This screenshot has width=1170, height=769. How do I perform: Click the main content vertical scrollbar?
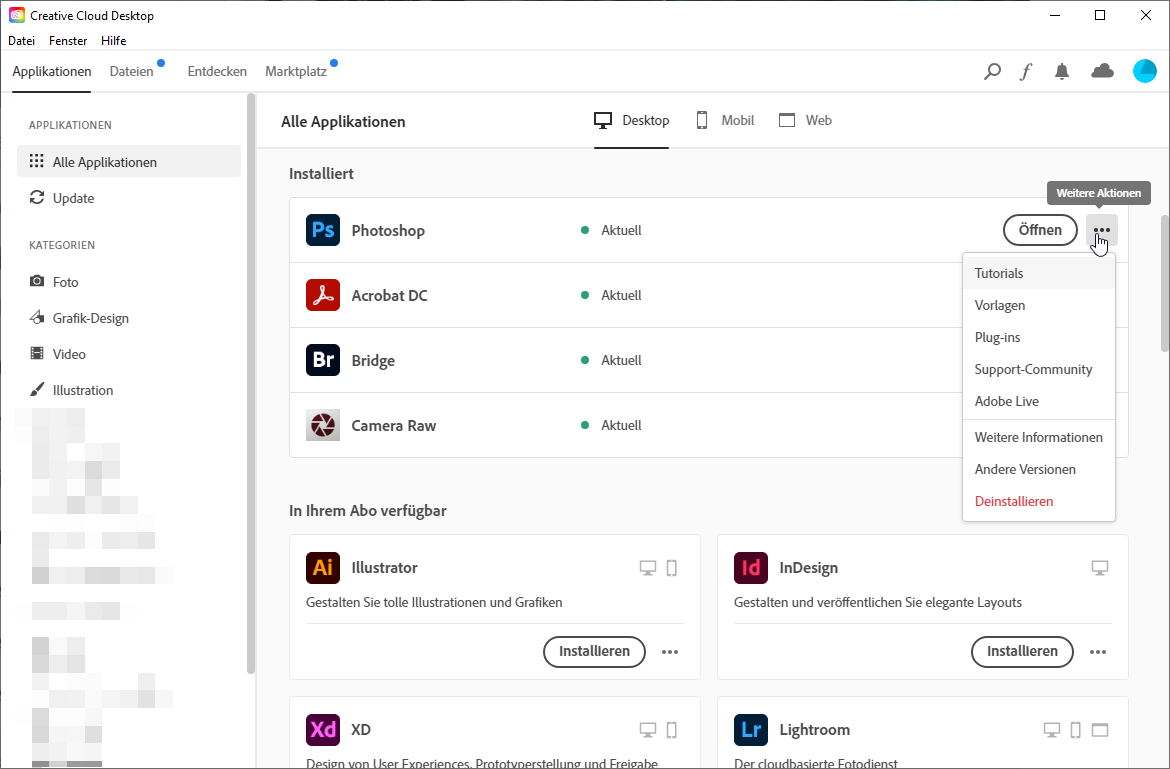pos(1164,283)
